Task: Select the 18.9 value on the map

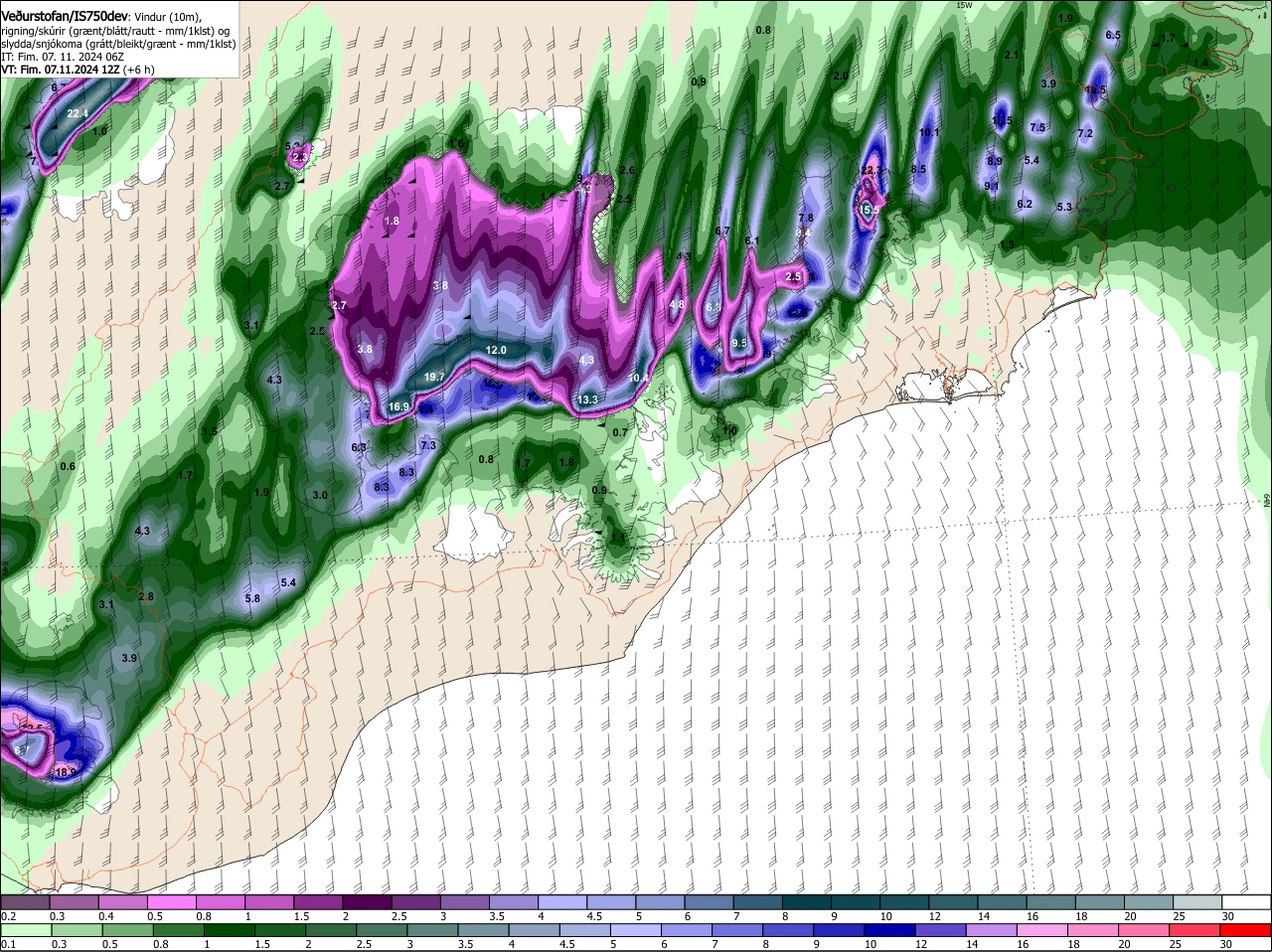Action: pyautogui.click(x=66, y=772)
